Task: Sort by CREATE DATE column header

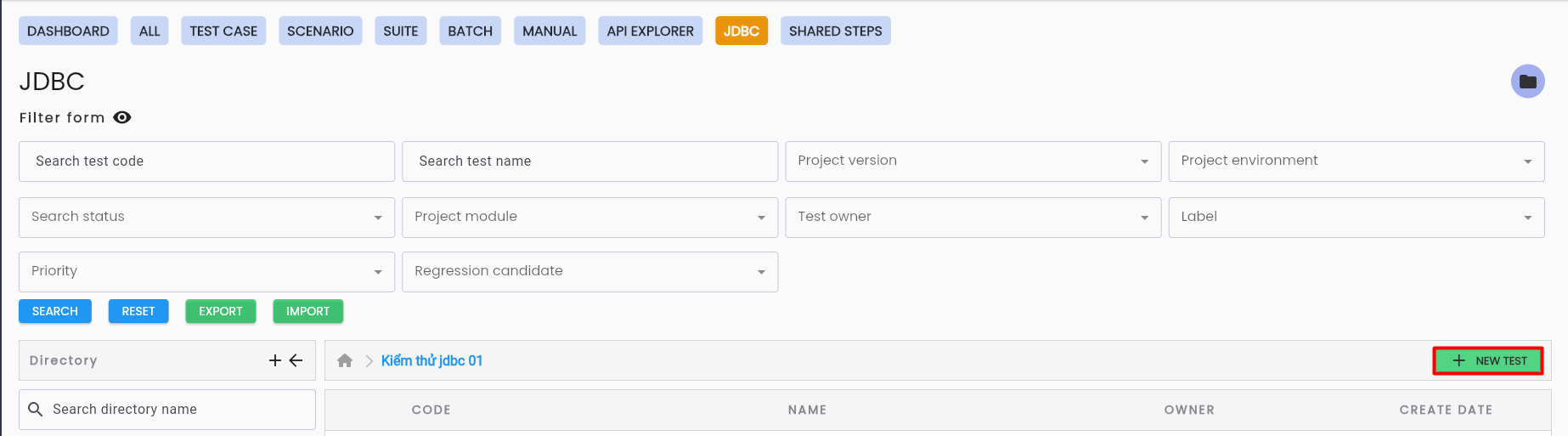Action: pos(1446,410)
